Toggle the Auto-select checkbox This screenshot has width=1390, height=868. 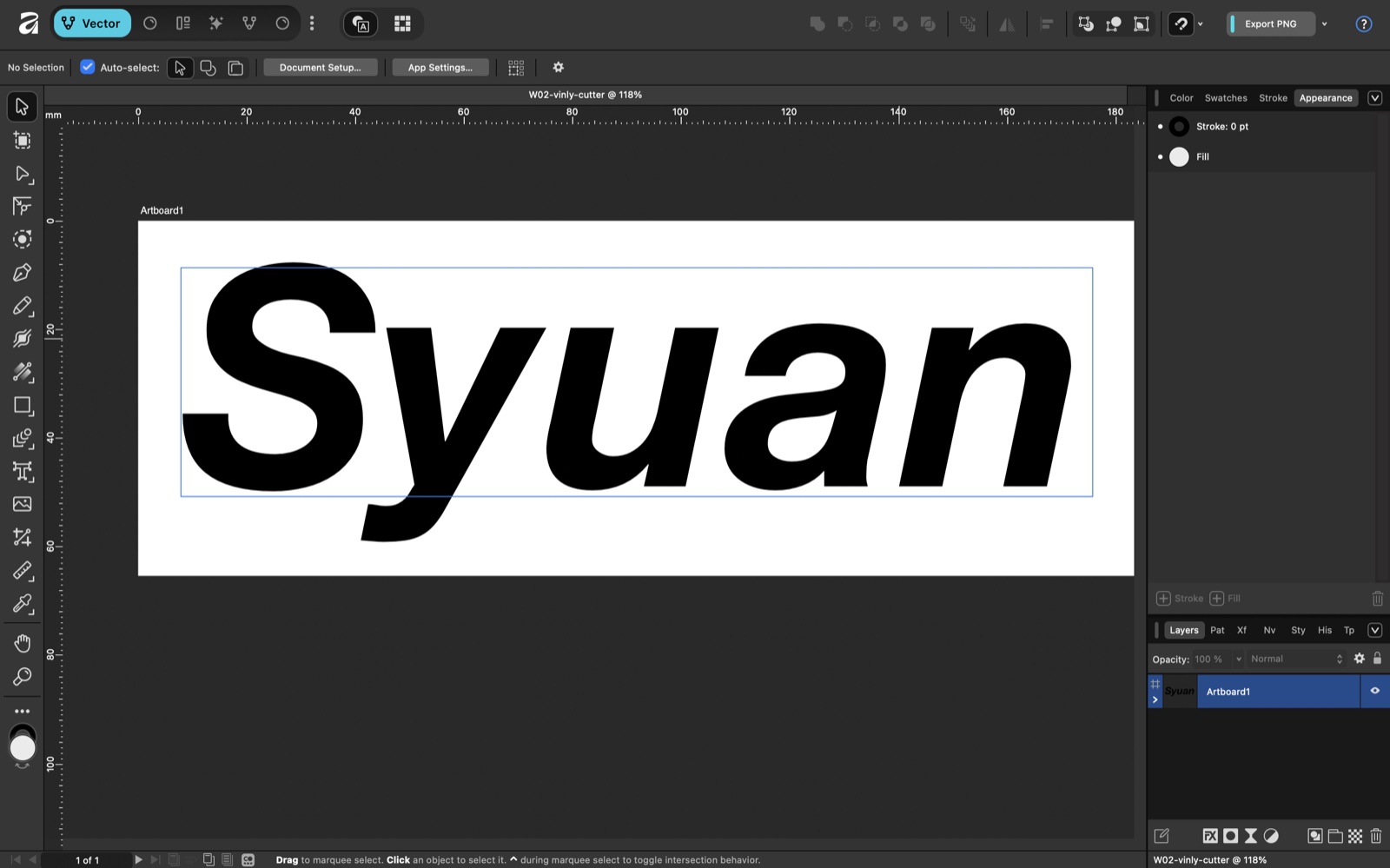[x=88, y=67]
